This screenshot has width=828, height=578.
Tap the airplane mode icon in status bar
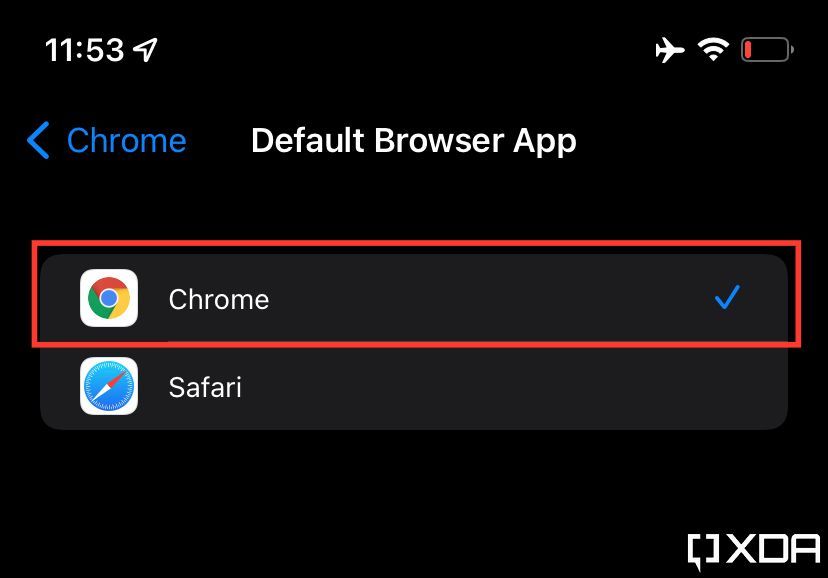[x=671, y=48]
